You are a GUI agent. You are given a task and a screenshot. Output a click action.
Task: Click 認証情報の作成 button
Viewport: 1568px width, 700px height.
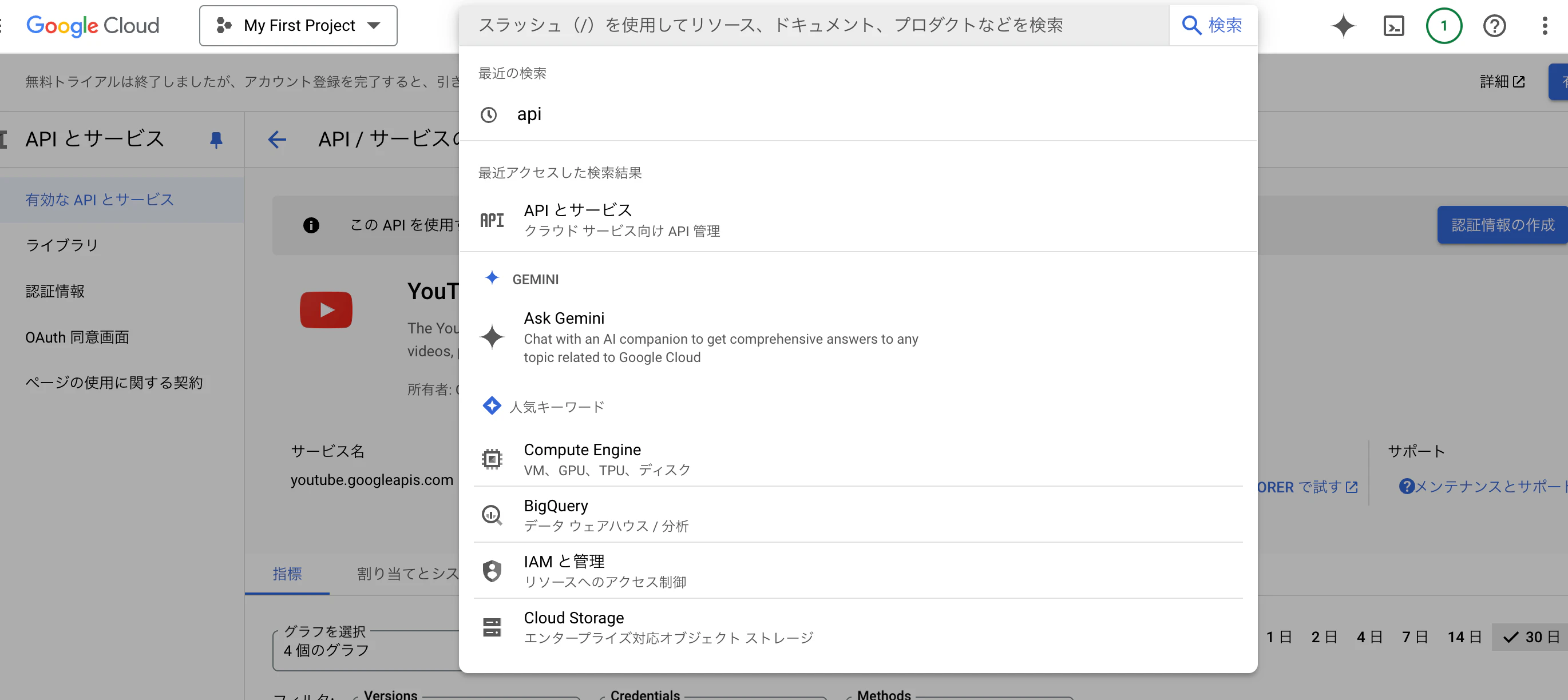click(x=1502, y=225)
